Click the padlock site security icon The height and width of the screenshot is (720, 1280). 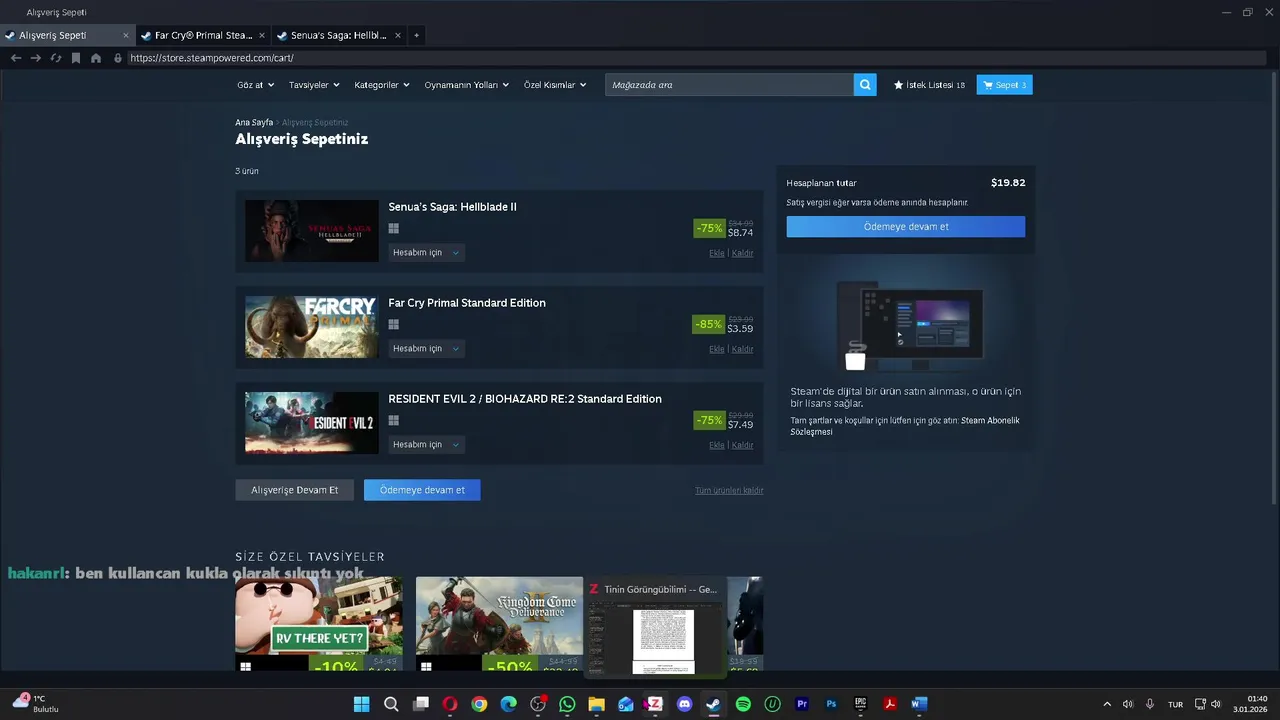tap(118, 58)
